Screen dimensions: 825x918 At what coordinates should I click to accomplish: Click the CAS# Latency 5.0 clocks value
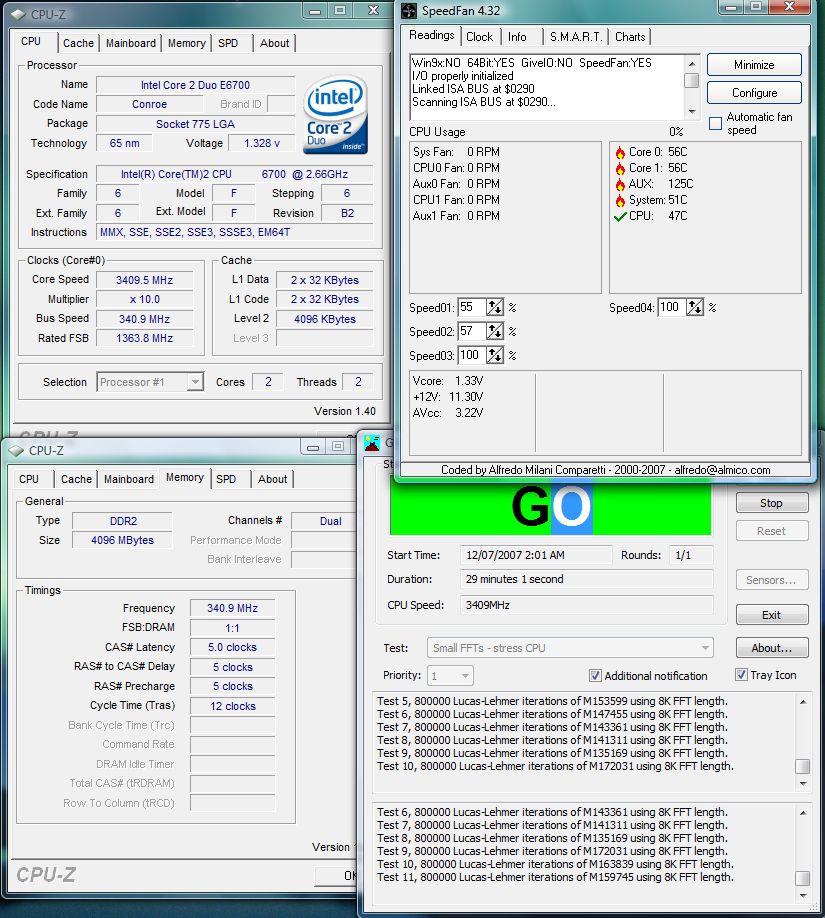click(x=232, y=648)
